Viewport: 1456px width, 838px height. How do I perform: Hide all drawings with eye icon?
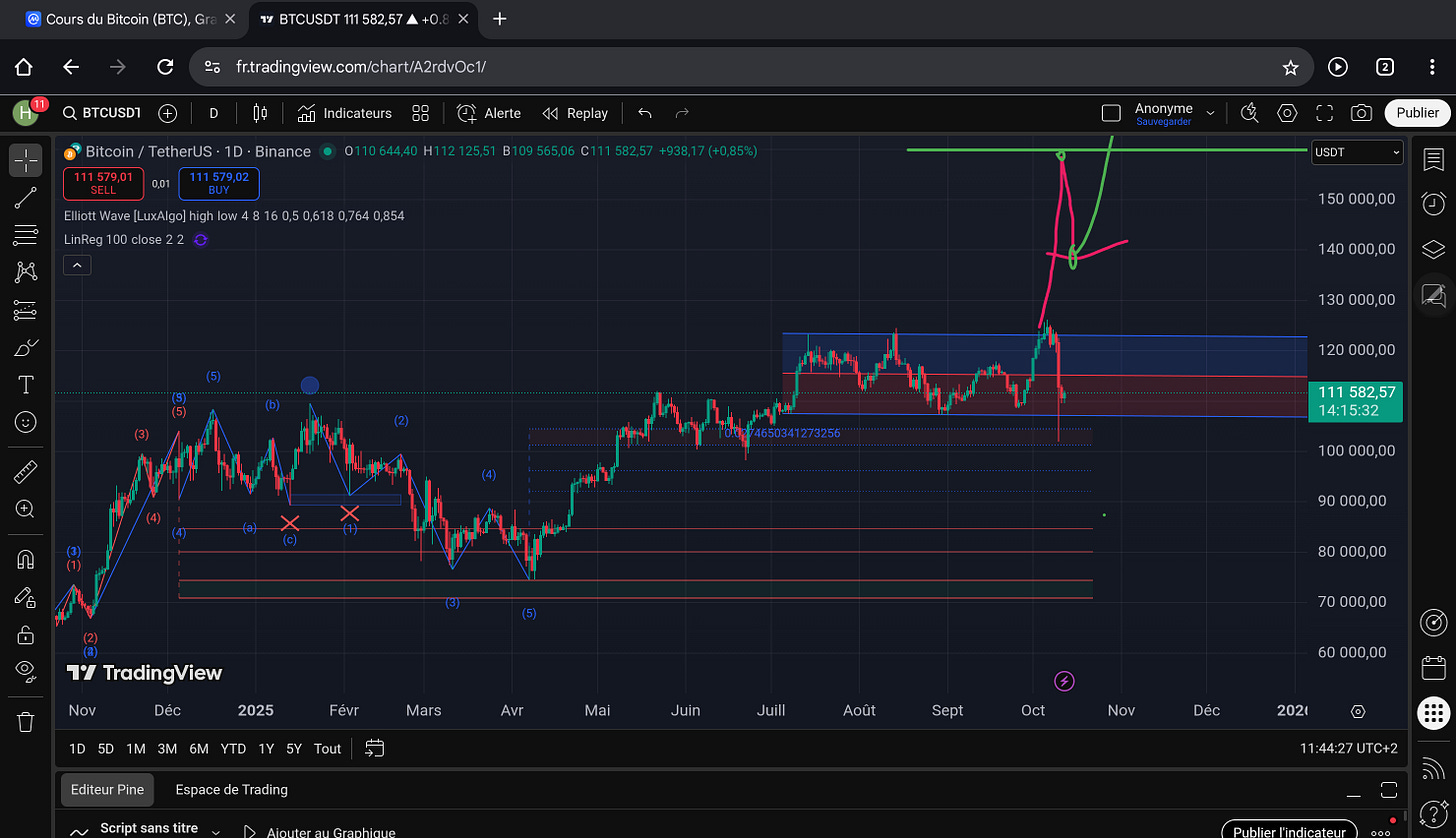pos(26,671)
